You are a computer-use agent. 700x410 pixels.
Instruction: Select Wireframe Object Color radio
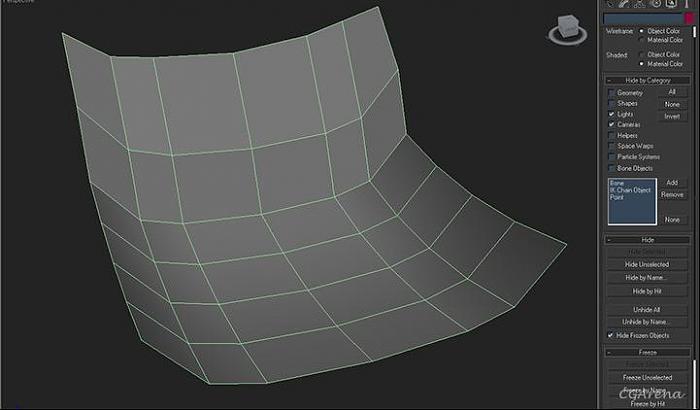click(x=642, y=31)
